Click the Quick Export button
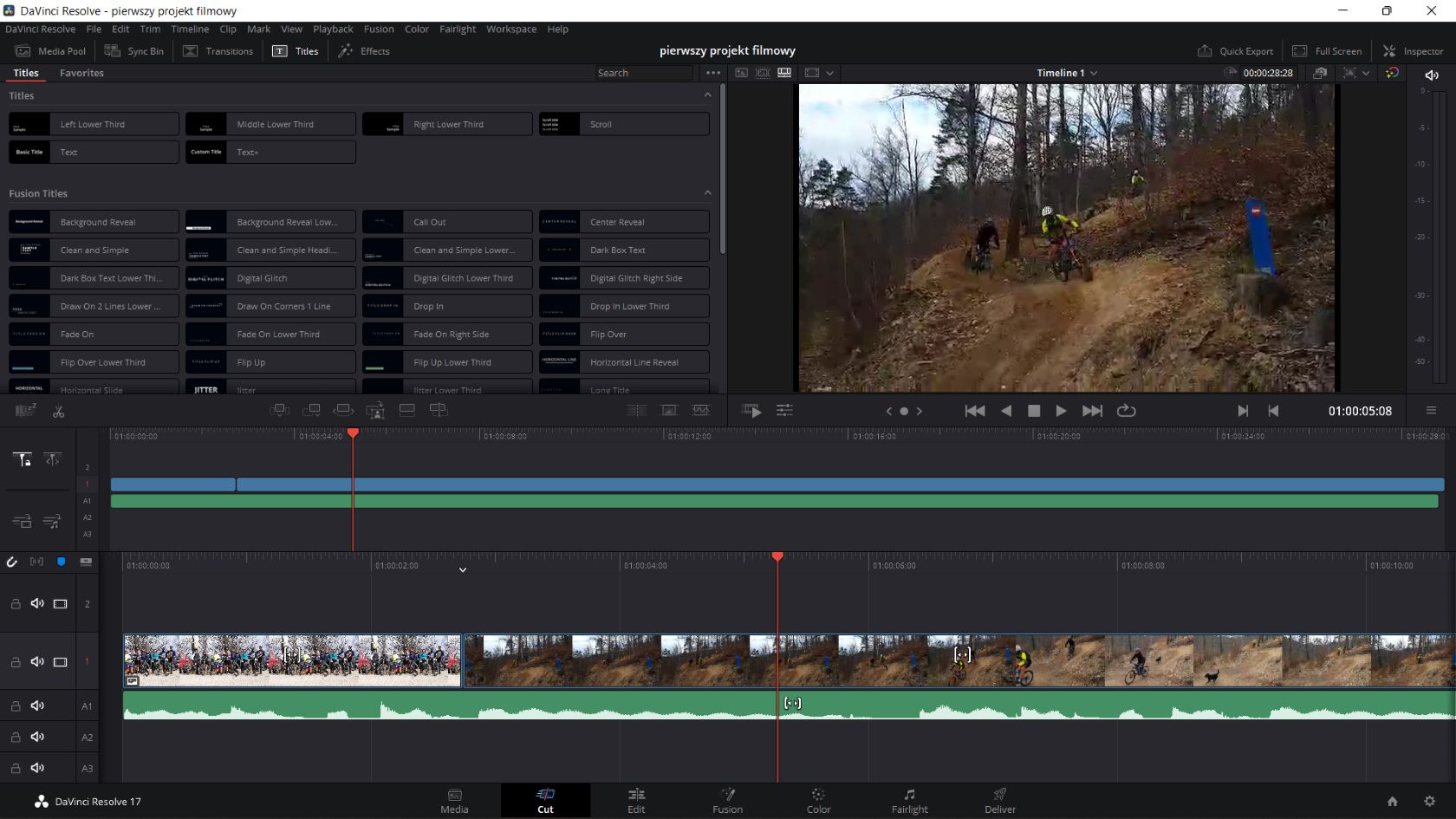 pos(1234,51)
